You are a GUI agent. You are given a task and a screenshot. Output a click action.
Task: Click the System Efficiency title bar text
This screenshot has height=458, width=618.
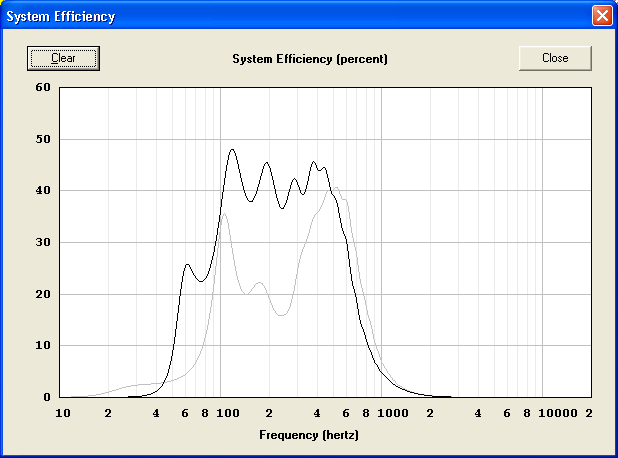click(x=61, y=17)
